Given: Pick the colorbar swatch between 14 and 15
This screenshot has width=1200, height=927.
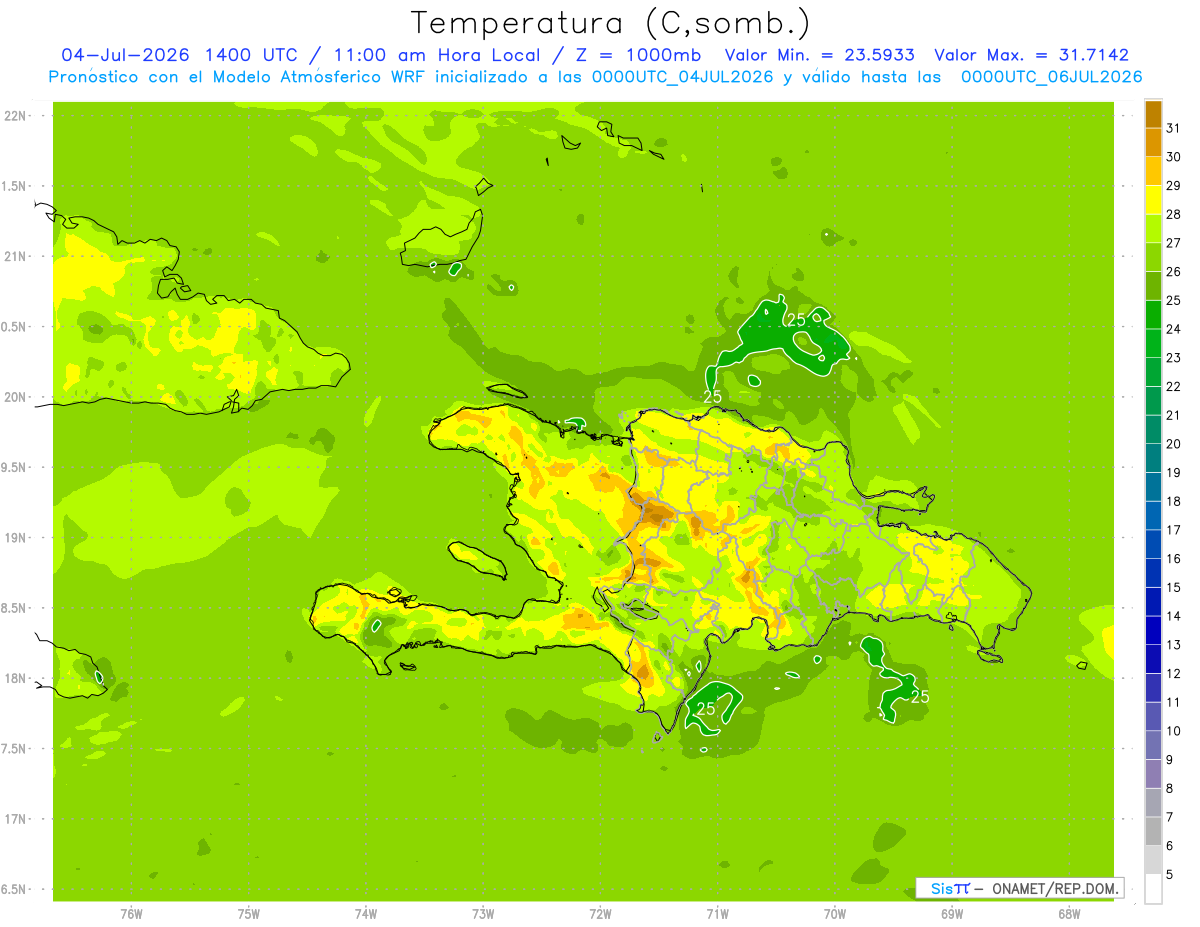Looking at the screenshot, I should click(1153, 602).
